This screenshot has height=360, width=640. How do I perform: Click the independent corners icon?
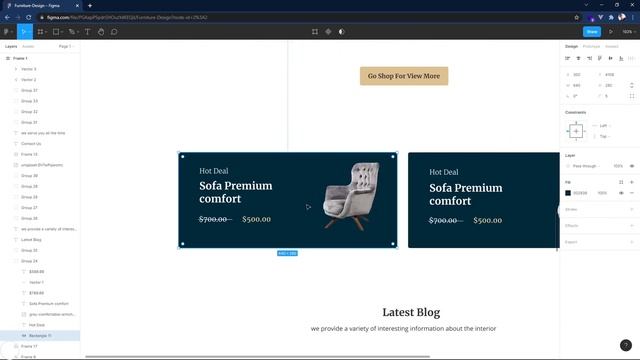[x=632, y=96]
